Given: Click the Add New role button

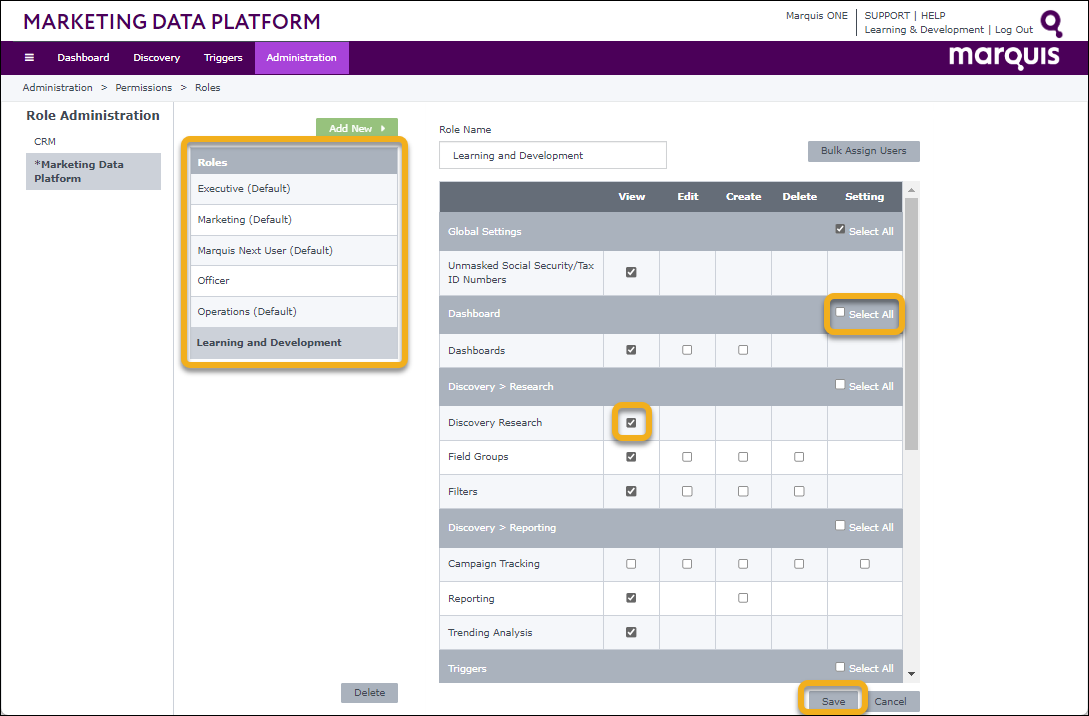Looking at the screenshot, I should (x=357, y=128).
